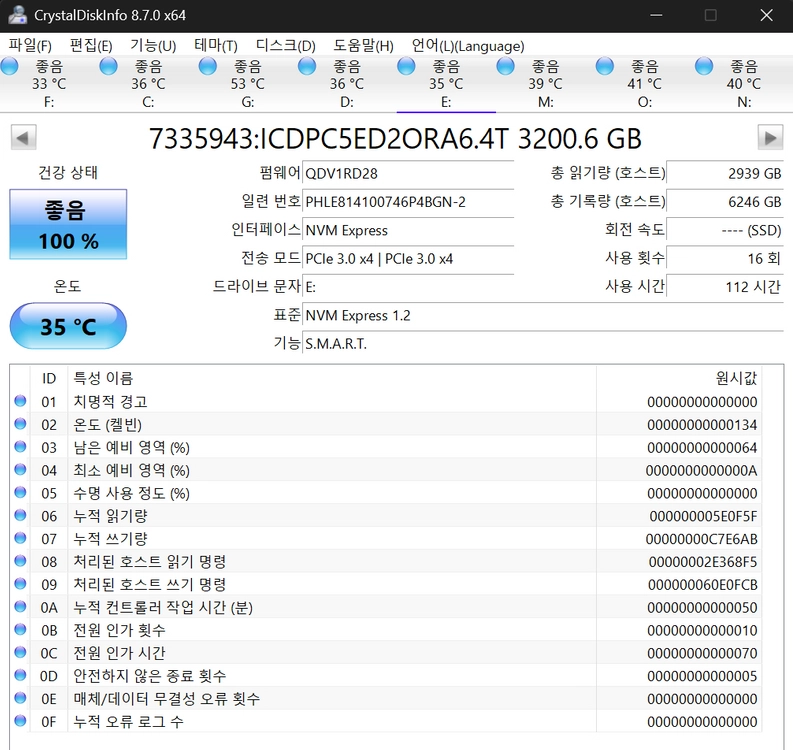
Task: Click power on count value 16 회
Action: 725,258
